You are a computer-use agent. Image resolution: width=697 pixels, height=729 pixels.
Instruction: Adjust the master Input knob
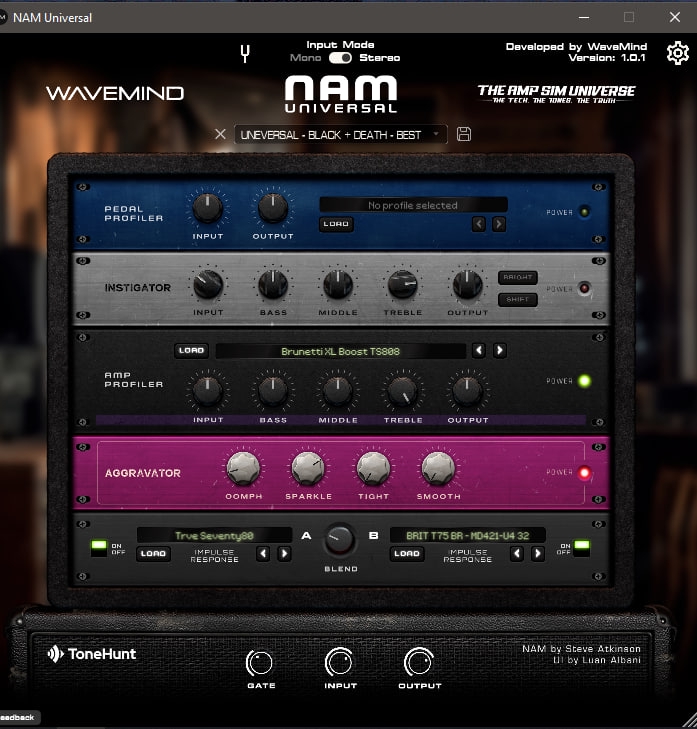pyautogui.click(x=339, y=663)
